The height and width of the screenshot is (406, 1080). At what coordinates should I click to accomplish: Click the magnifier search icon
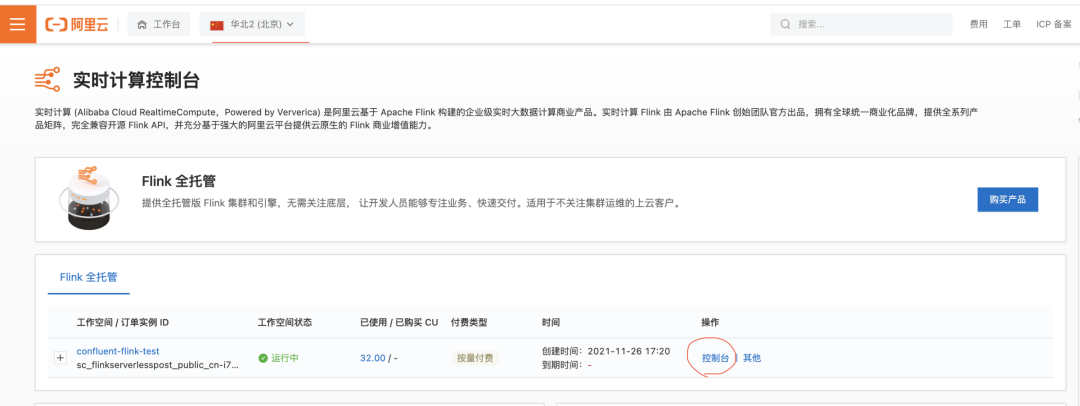click(785, 24)
